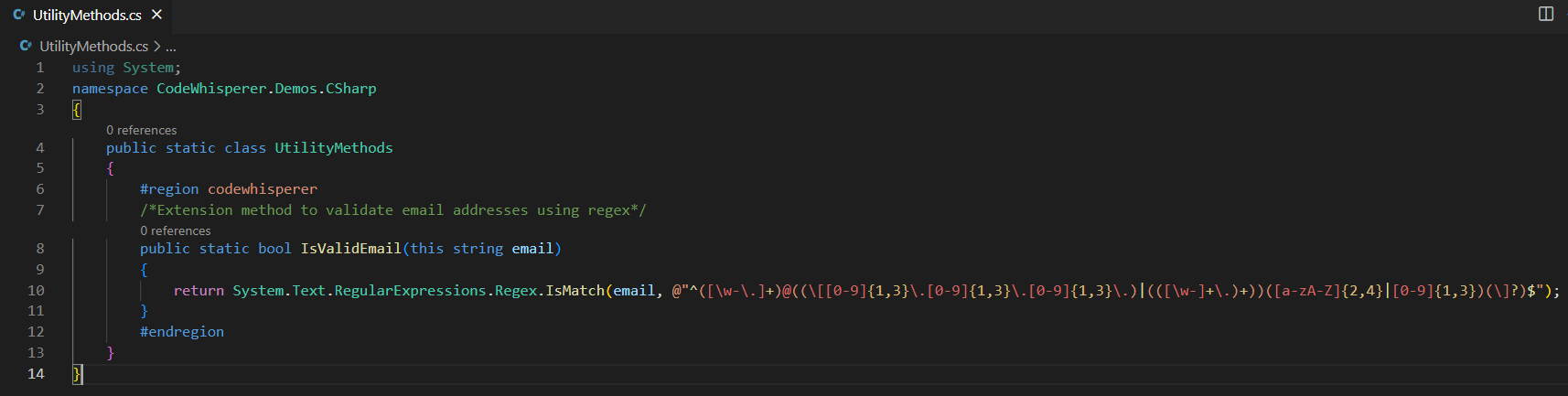Expand the breadcrumb ellipsis symbol list
The height and width of the screenshot is (396, 1568).
click(x=171, y=46)
